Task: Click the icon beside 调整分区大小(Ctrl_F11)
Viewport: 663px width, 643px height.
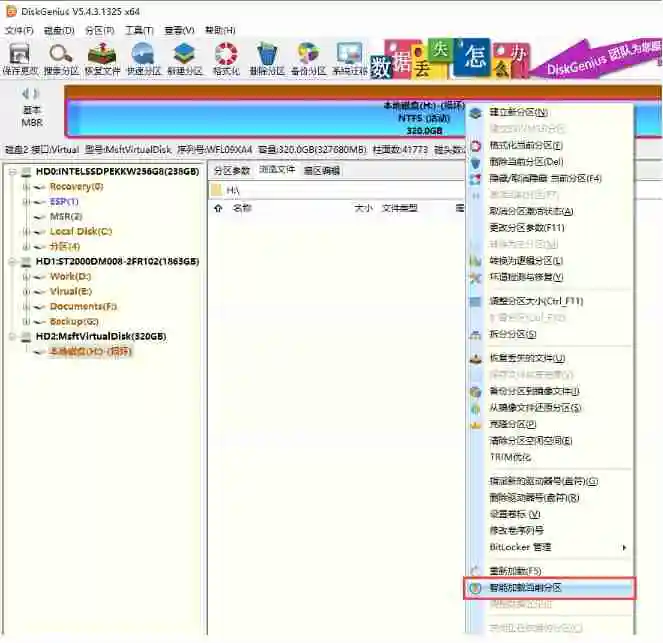Action: 476,301
